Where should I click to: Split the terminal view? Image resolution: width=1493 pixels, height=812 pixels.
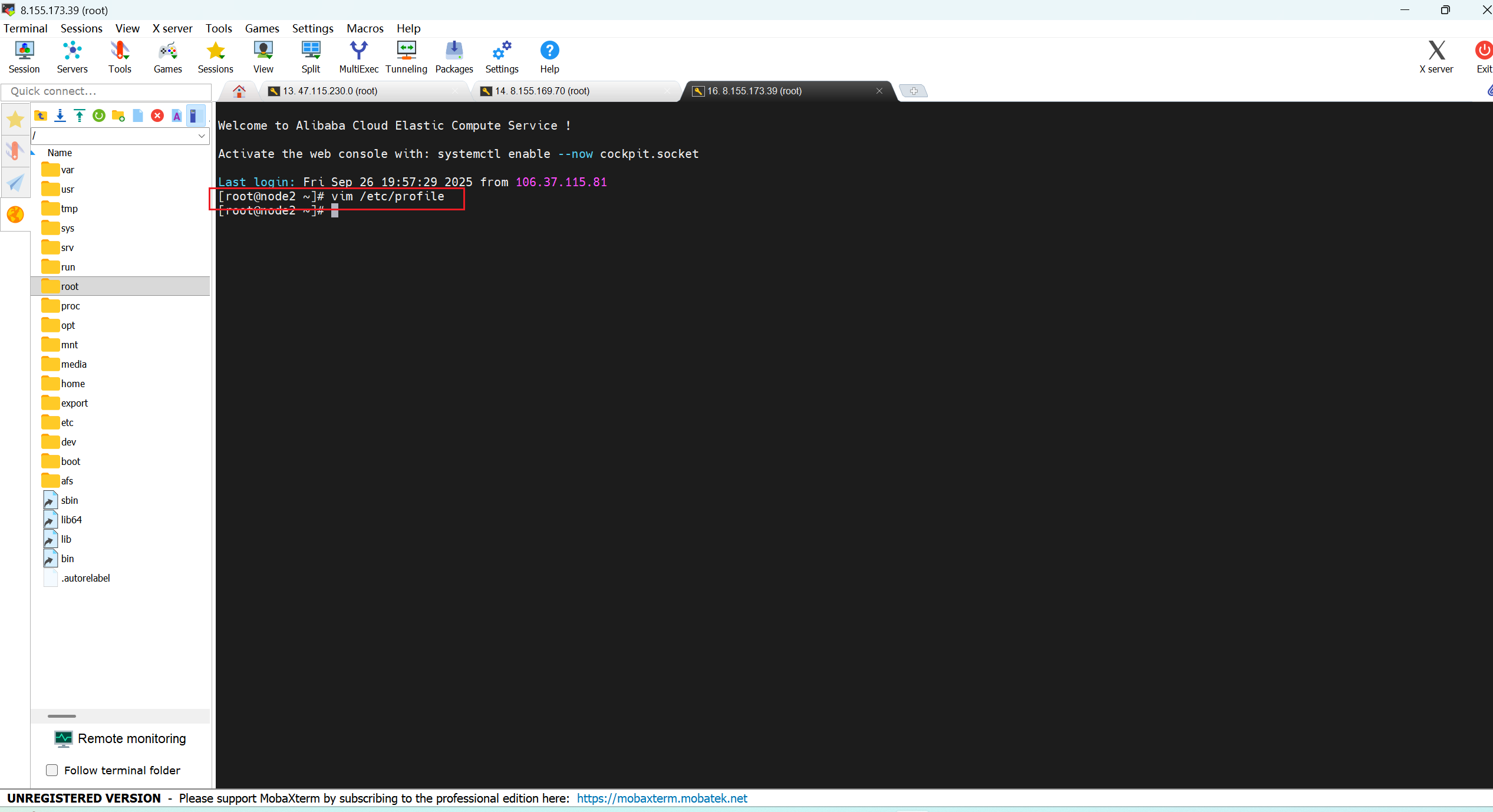click(311, 56)
